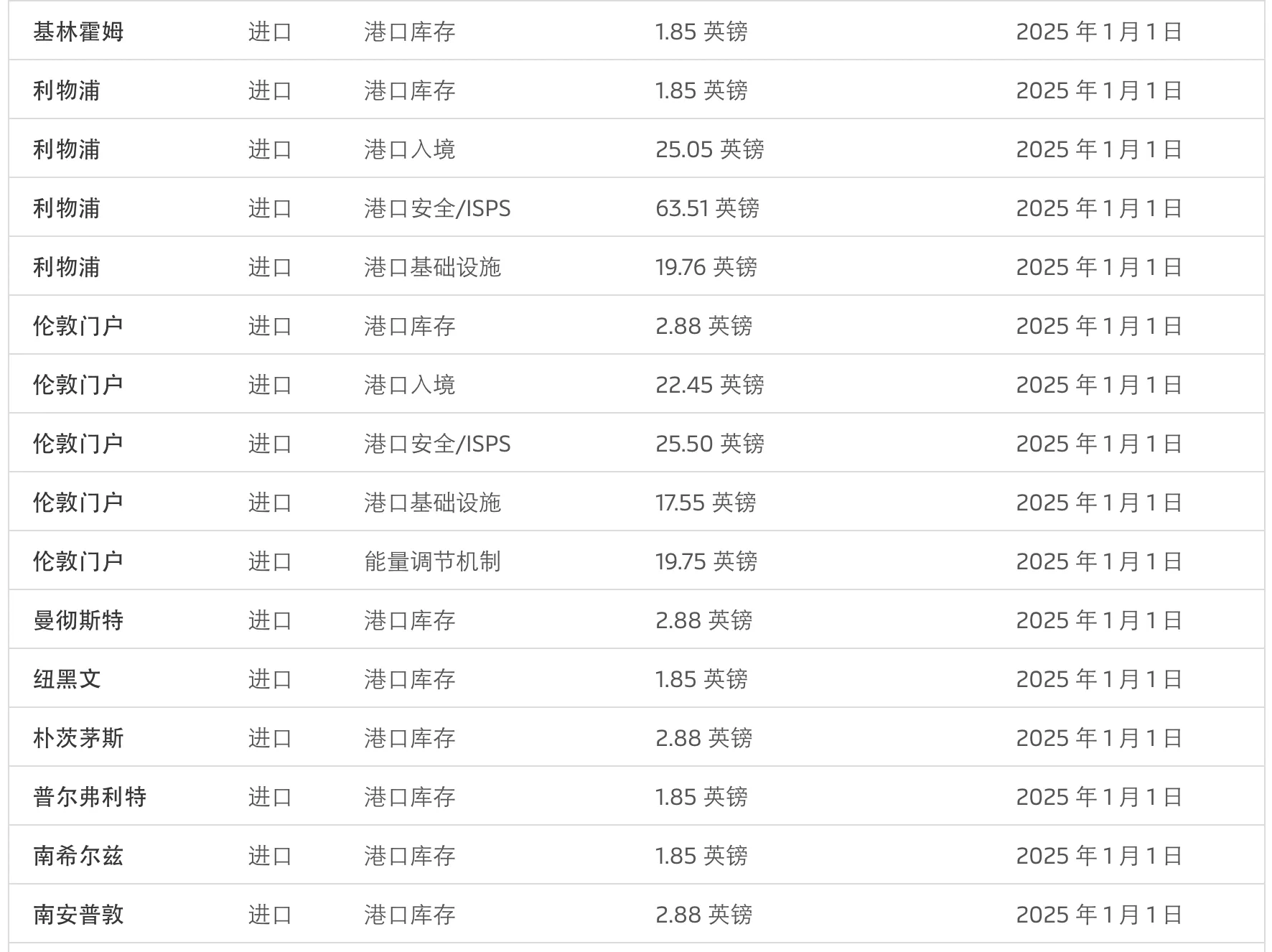Click the date in the 普尔弗利特 row

[x=1099, y=797]
